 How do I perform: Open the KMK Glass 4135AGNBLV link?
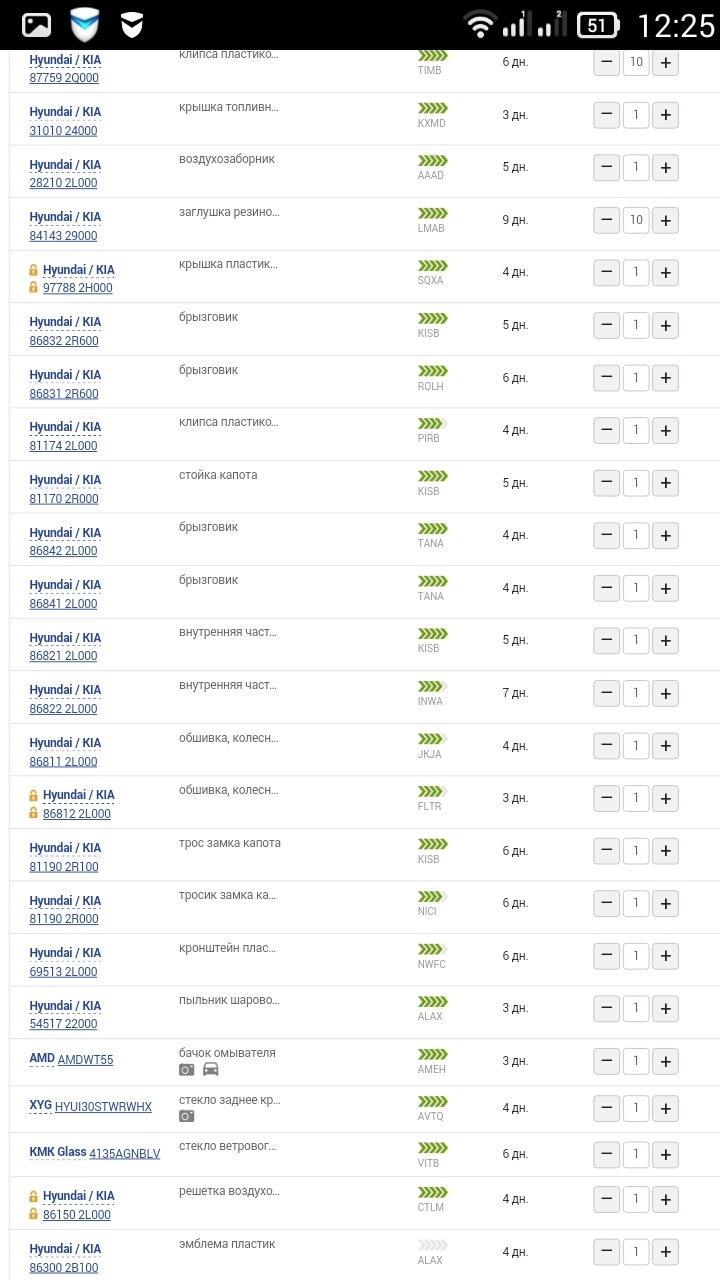124,1153
